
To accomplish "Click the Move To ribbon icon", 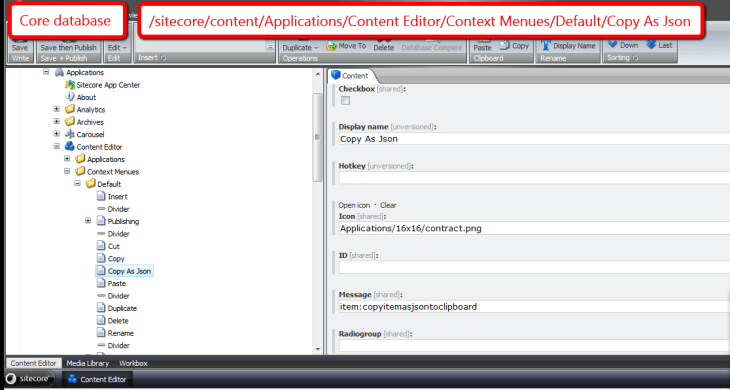I will pyautogui.click(x=331, y=46).
